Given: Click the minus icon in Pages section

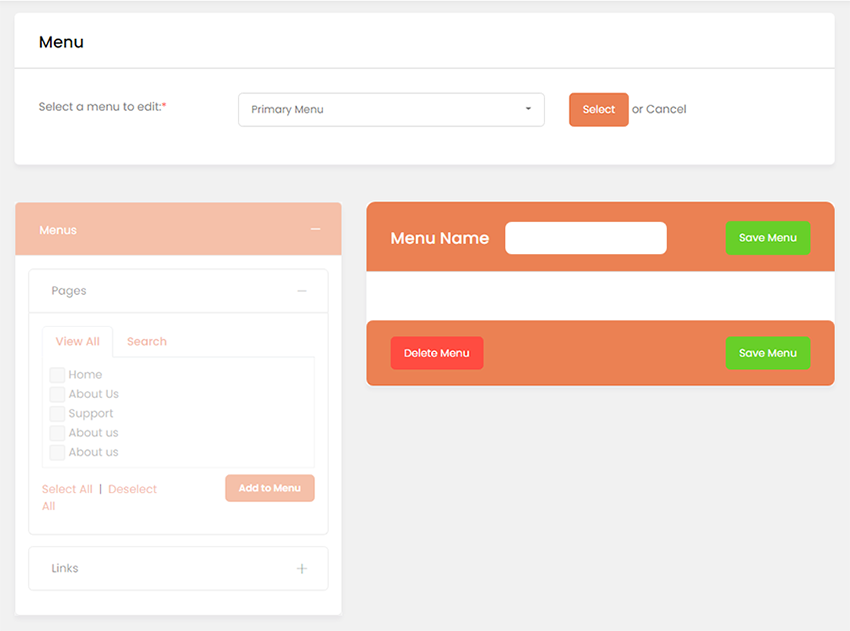Looking at the screenshot, I should tap(302, 291).
